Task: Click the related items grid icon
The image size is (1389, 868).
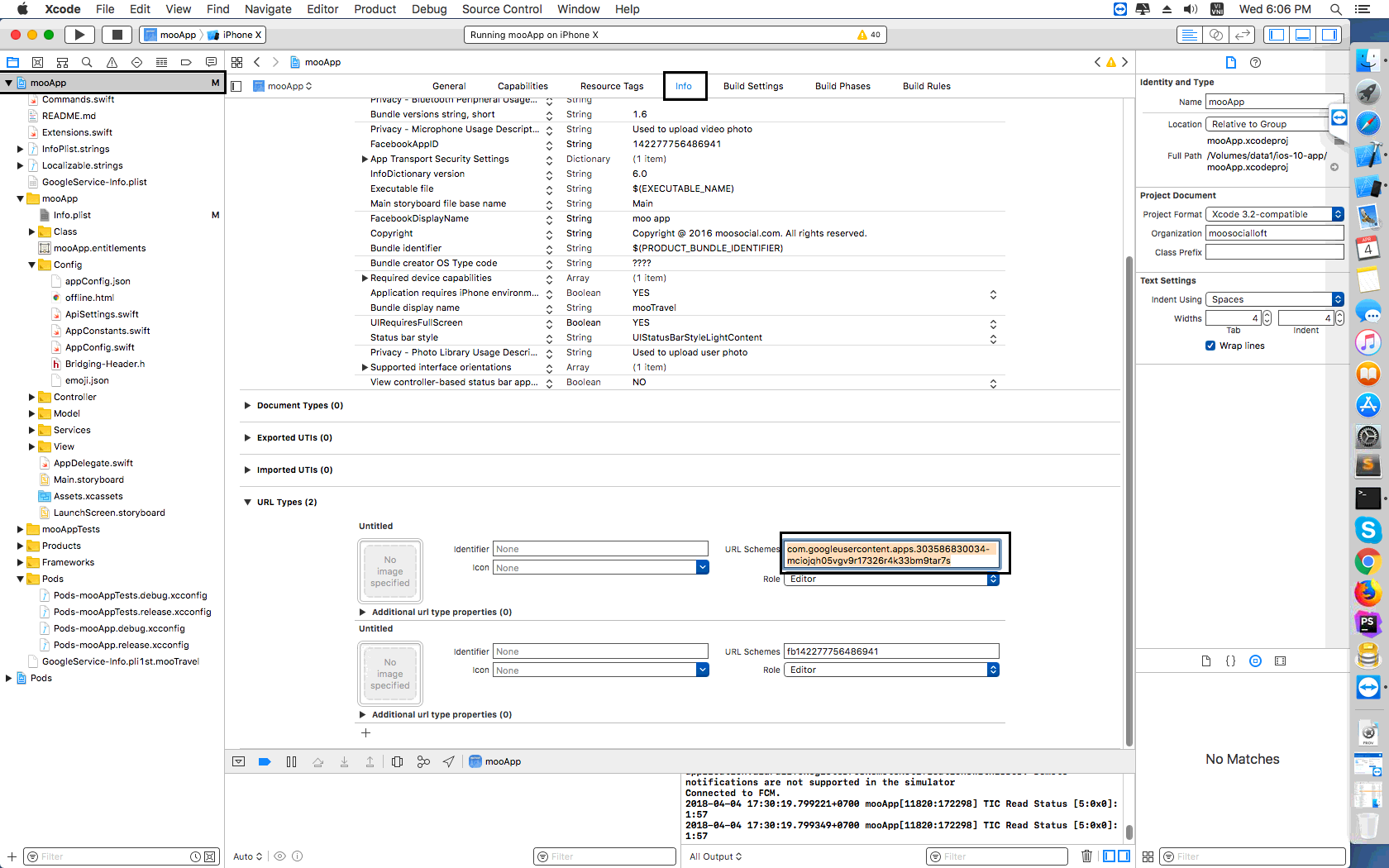Action: coord(236,62)
